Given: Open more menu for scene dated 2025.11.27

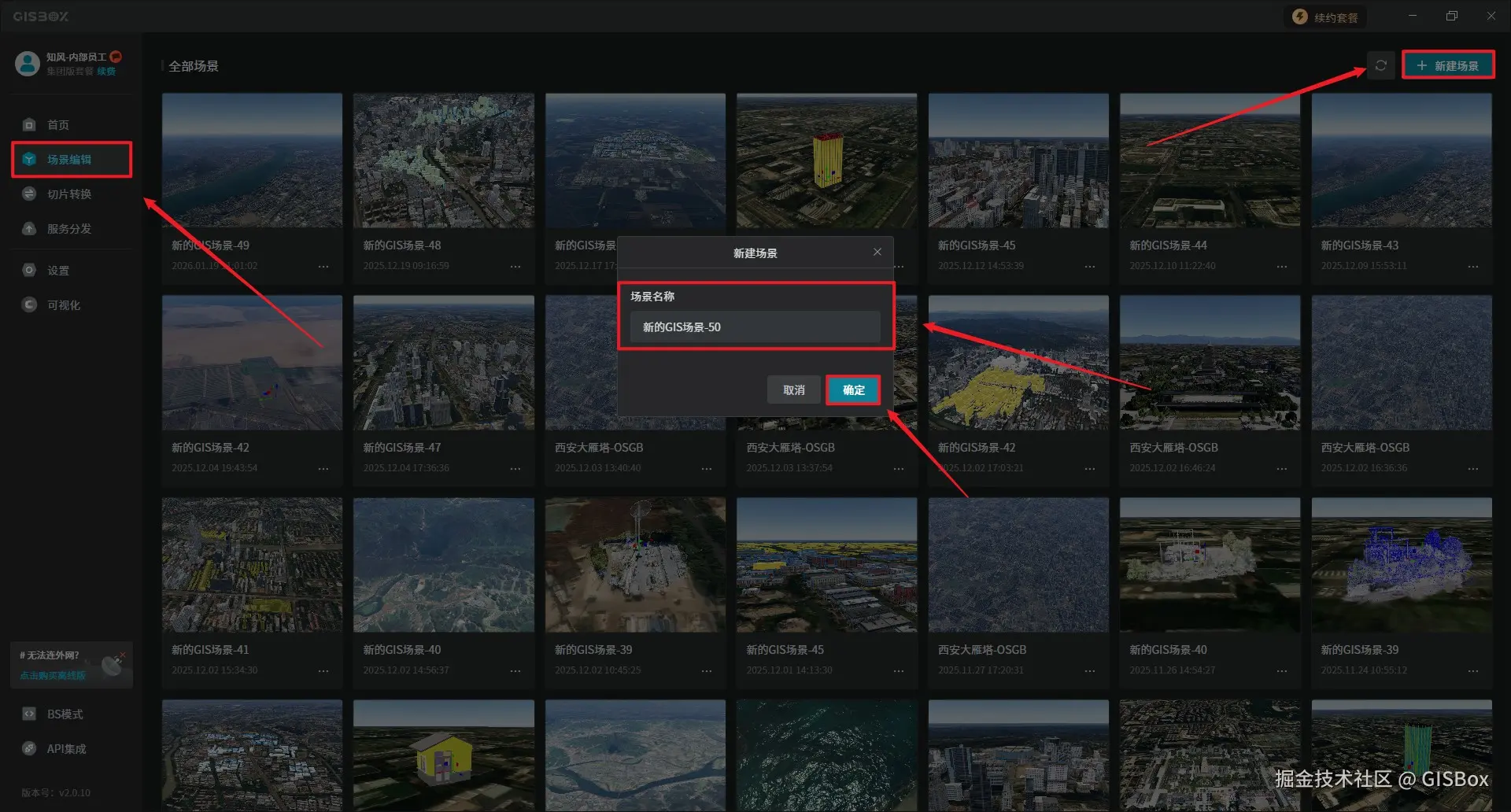Looking at the screenshot, I should [x=1090, y=671].
